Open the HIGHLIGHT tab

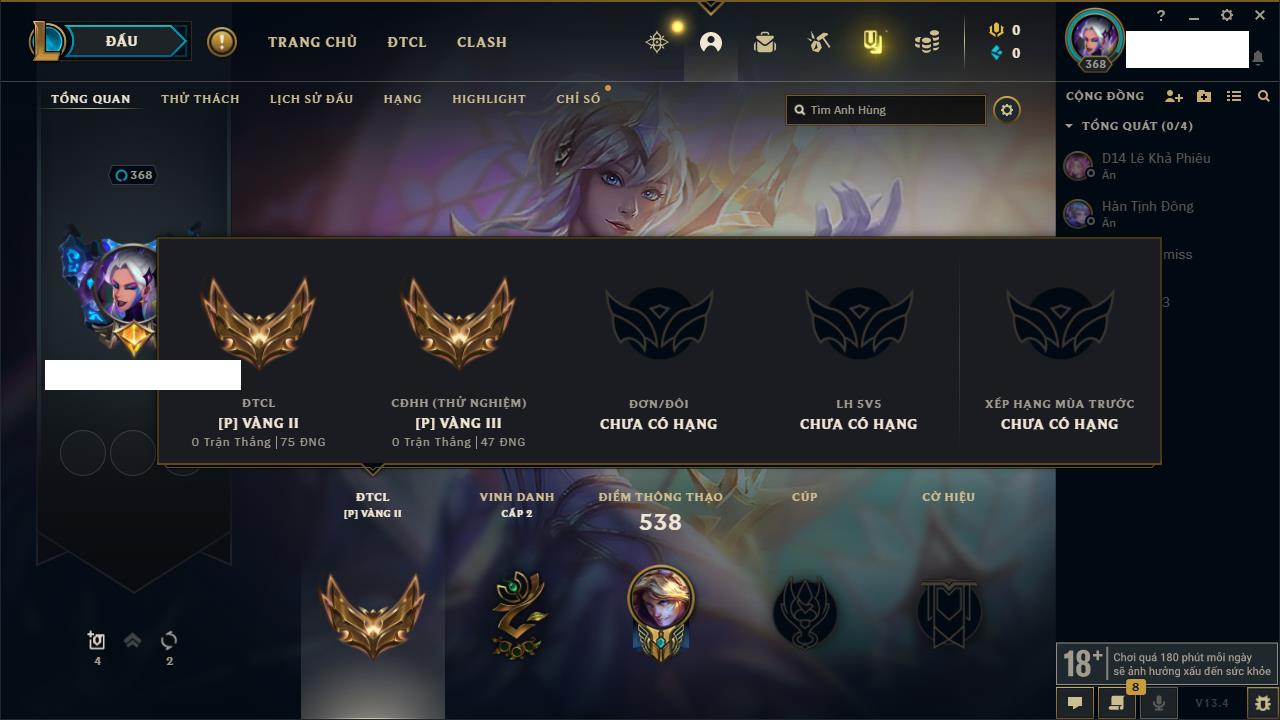[x=489, y=99]
